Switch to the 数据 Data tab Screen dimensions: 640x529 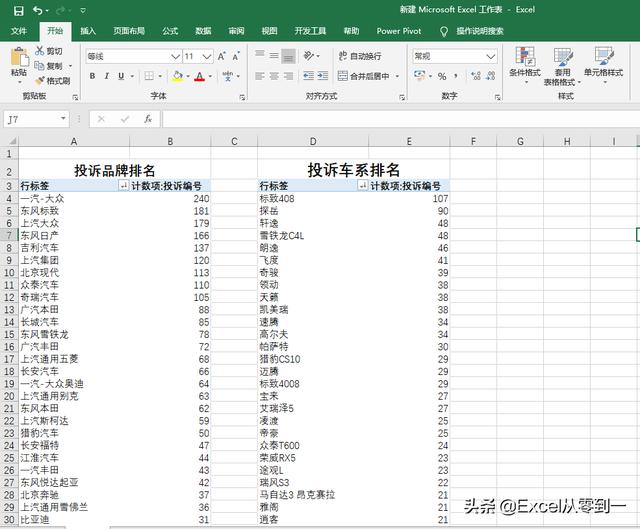point(203,31)
